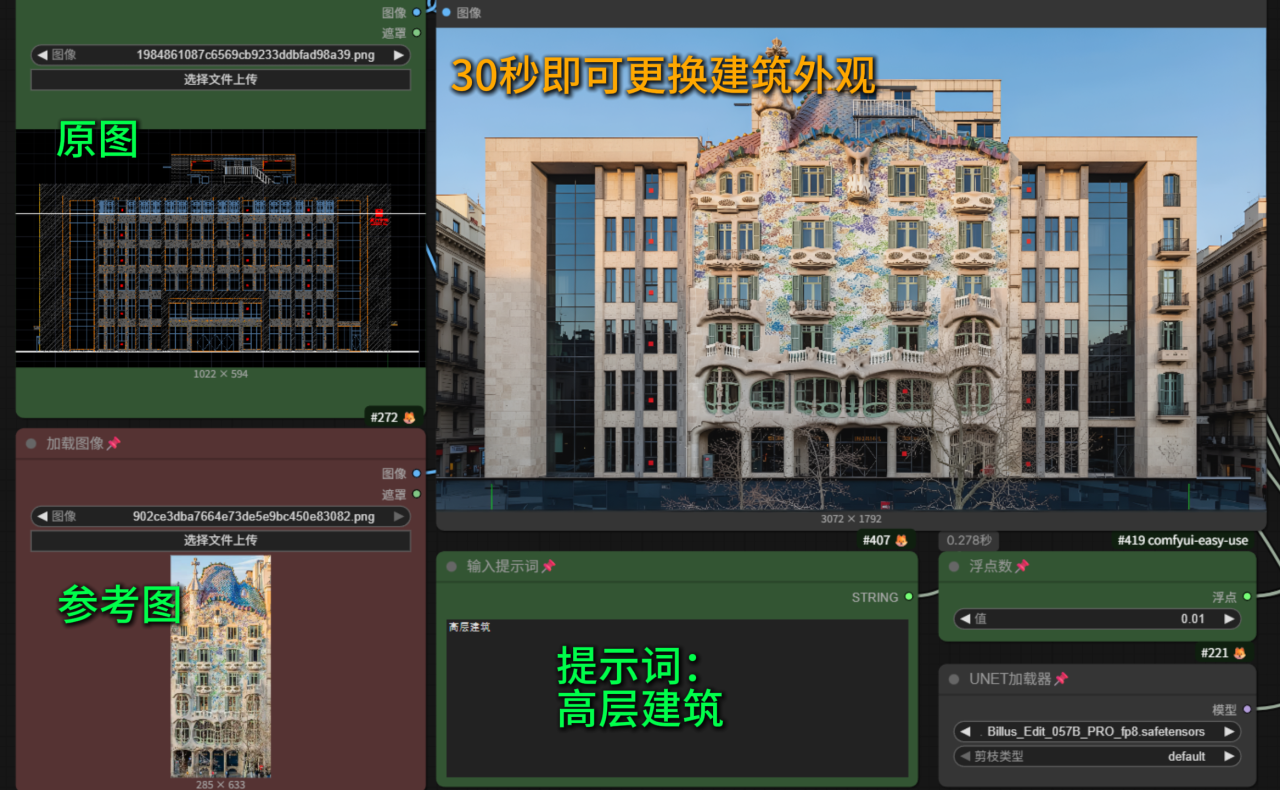Click the 浮点数 node title
Screen dimensions: 1280x790
pos(991,566)
